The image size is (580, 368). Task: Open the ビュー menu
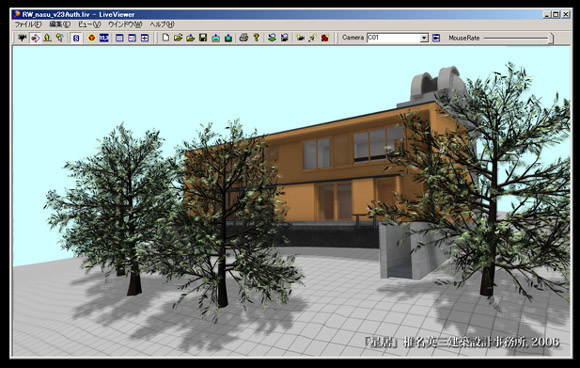coord(89,24)
